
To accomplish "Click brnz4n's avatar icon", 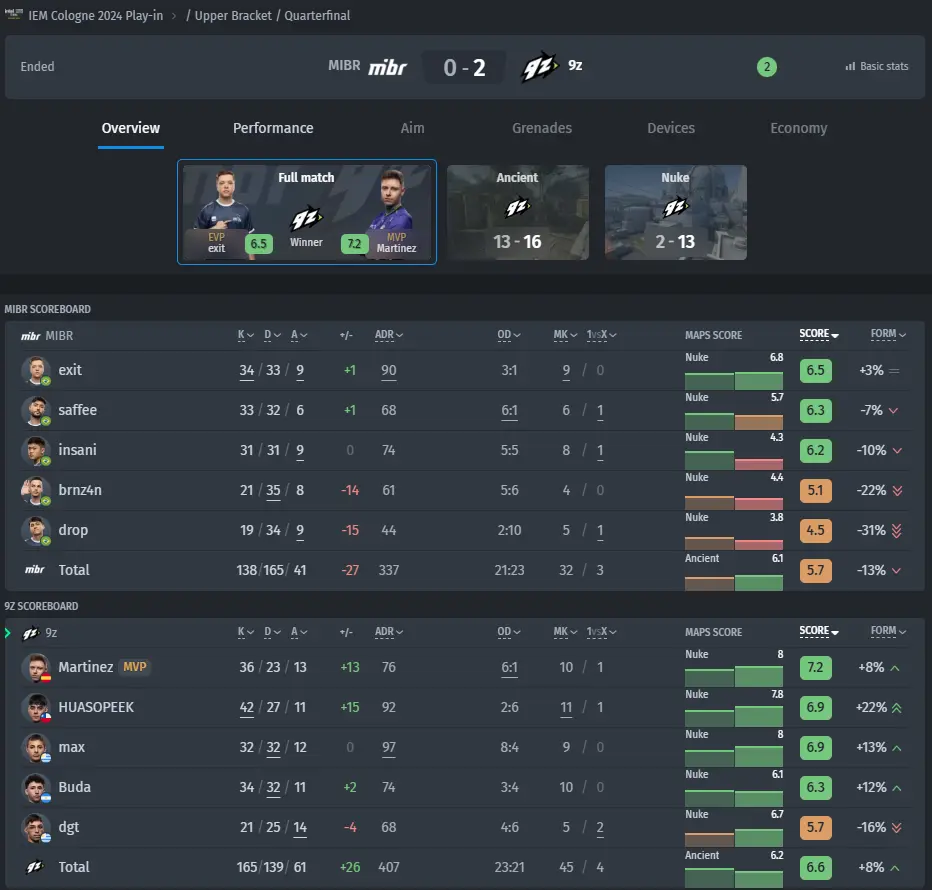I will pos(36,490).
